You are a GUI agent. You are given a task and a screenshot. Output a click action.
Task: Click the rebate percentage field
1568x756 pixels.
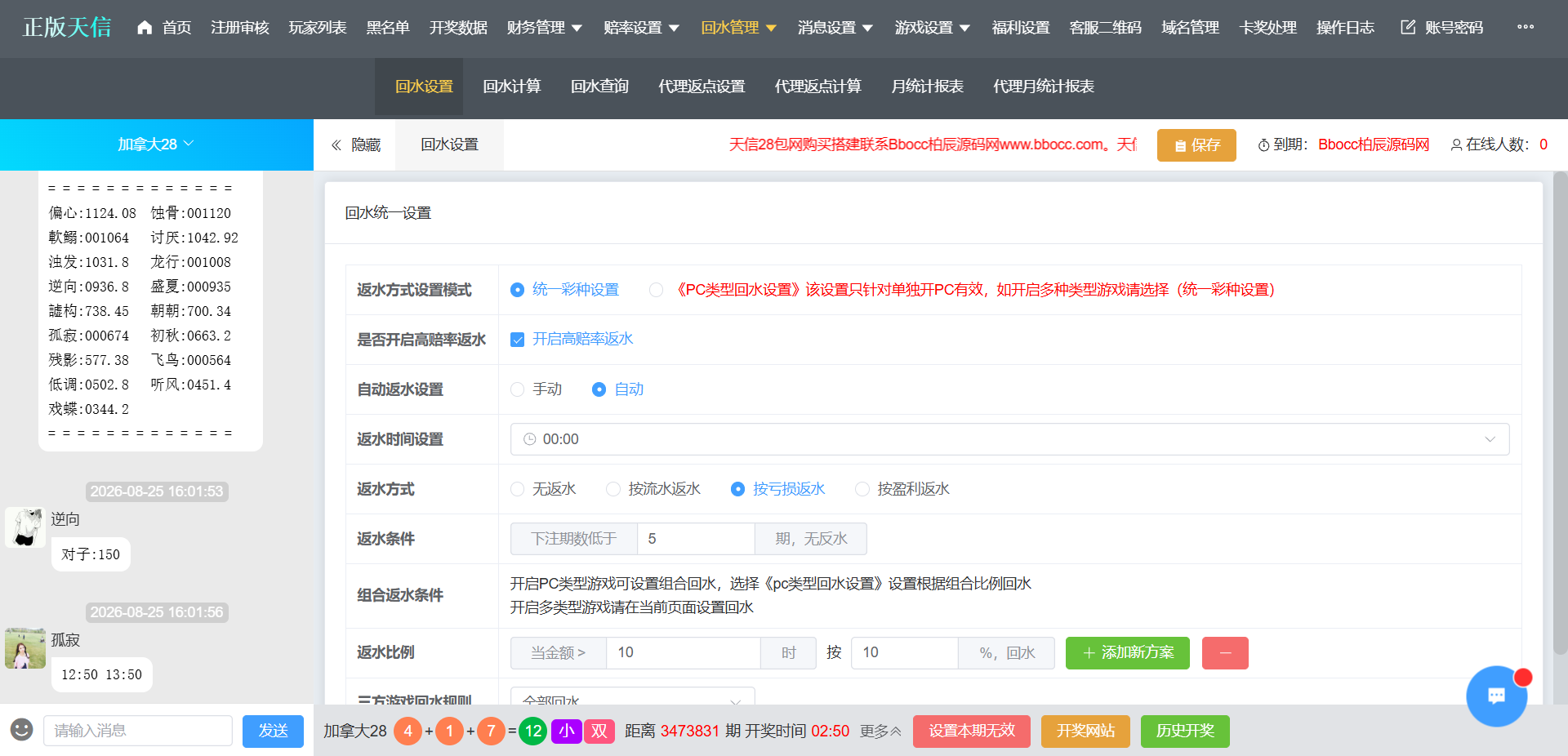click(x=904, y=653)
